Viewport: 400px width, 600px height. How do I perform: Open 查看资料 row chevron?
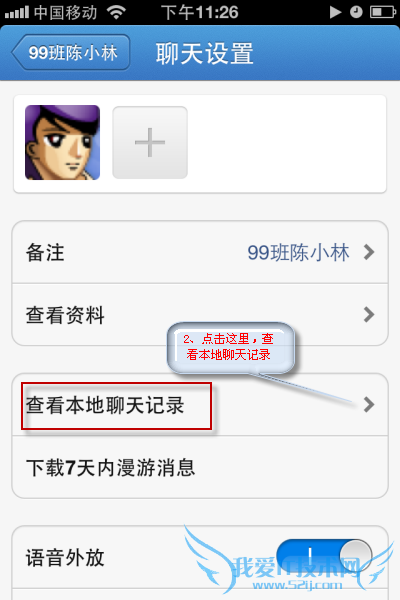coord(369,315)
